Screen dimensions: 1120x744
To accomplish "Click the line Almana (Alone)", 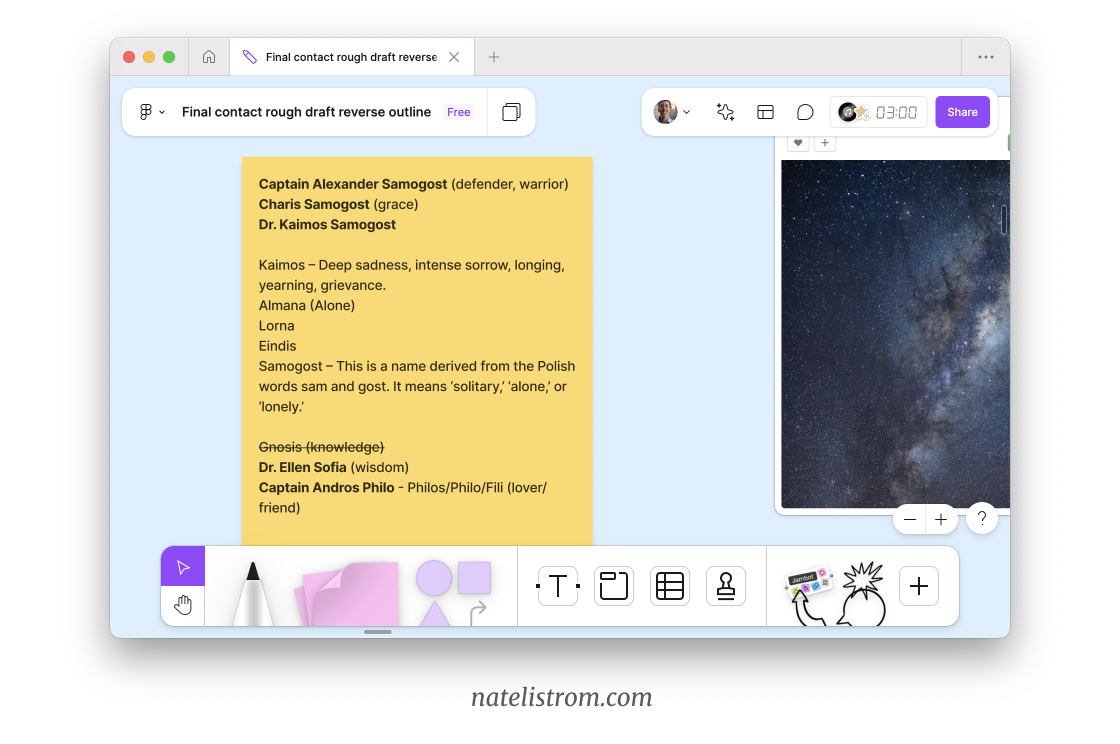I will [x=306, y=306].
